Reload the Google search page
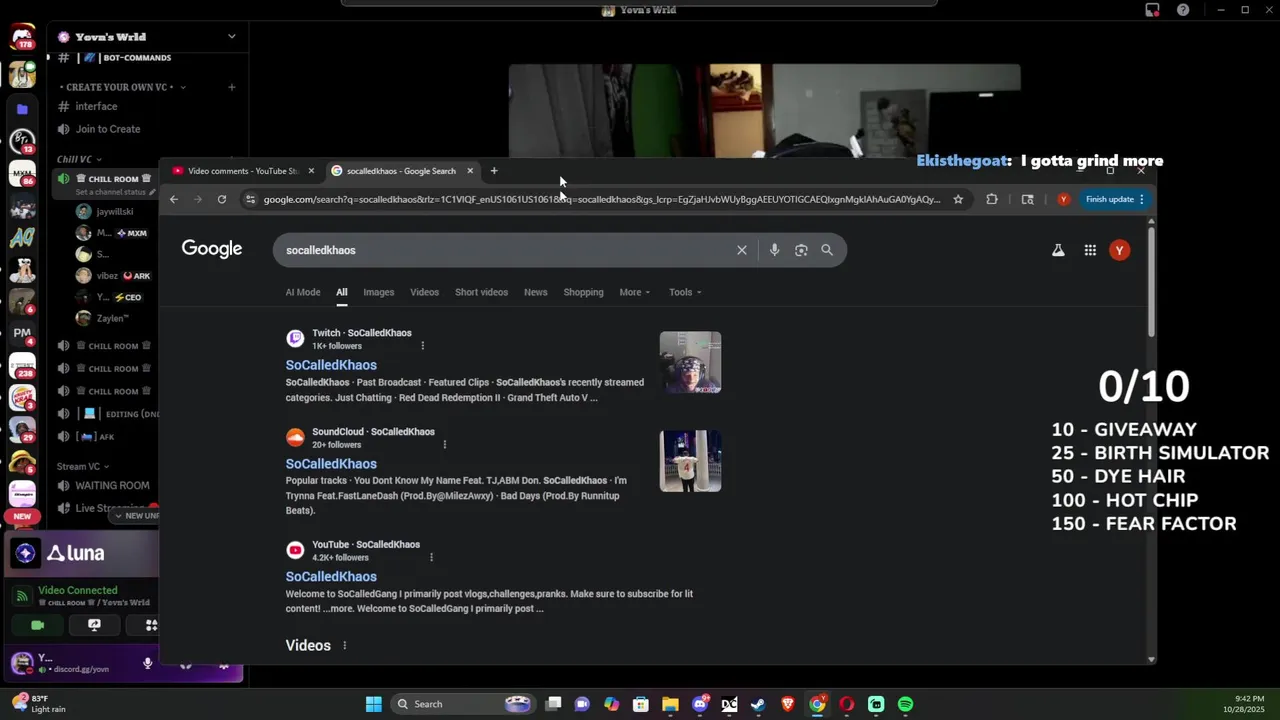 coord(222,199)
